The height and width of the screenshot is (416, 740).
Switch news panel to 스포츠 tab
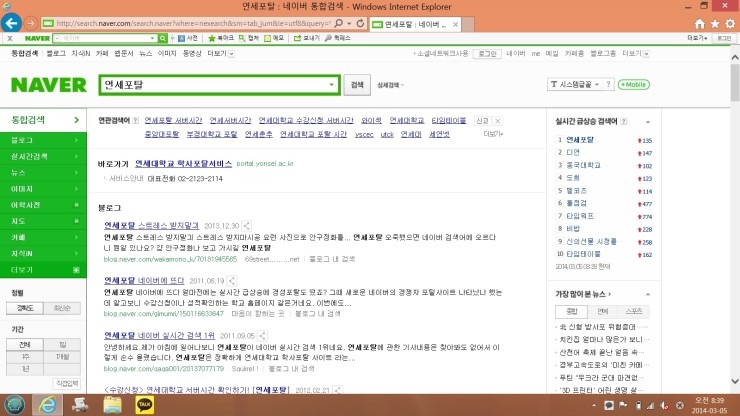[x=633, y=312]
